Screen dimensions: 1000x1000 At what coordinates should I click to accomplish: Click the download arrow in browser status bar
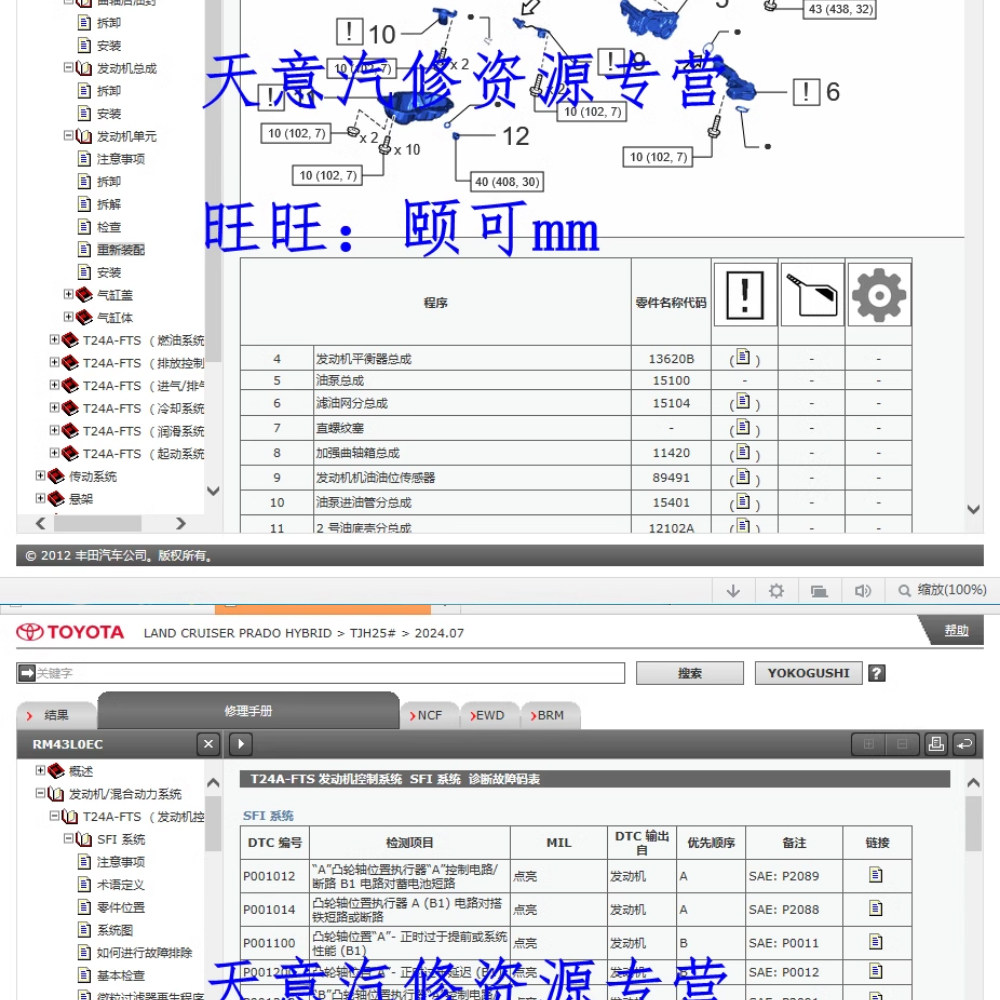tap(733, 591)
